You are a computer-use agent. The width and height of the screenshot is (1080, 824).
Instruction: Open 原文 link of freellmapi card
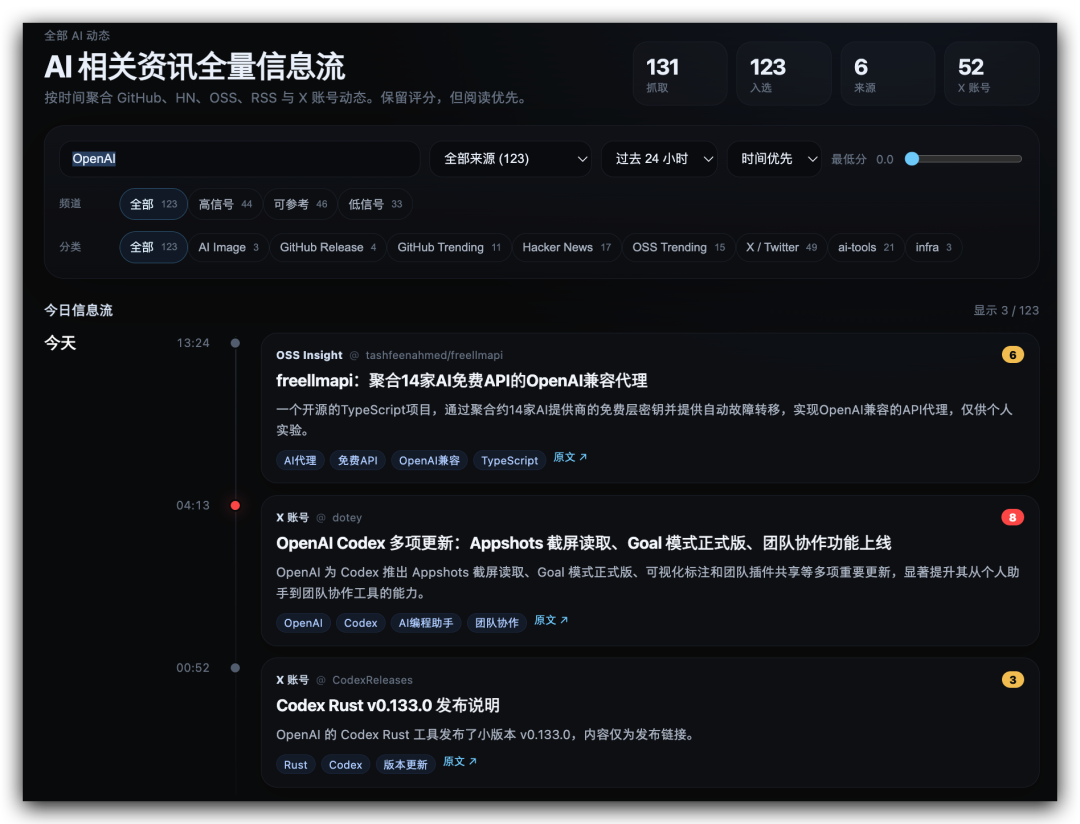pyautogui.click(x=570, y=457)
